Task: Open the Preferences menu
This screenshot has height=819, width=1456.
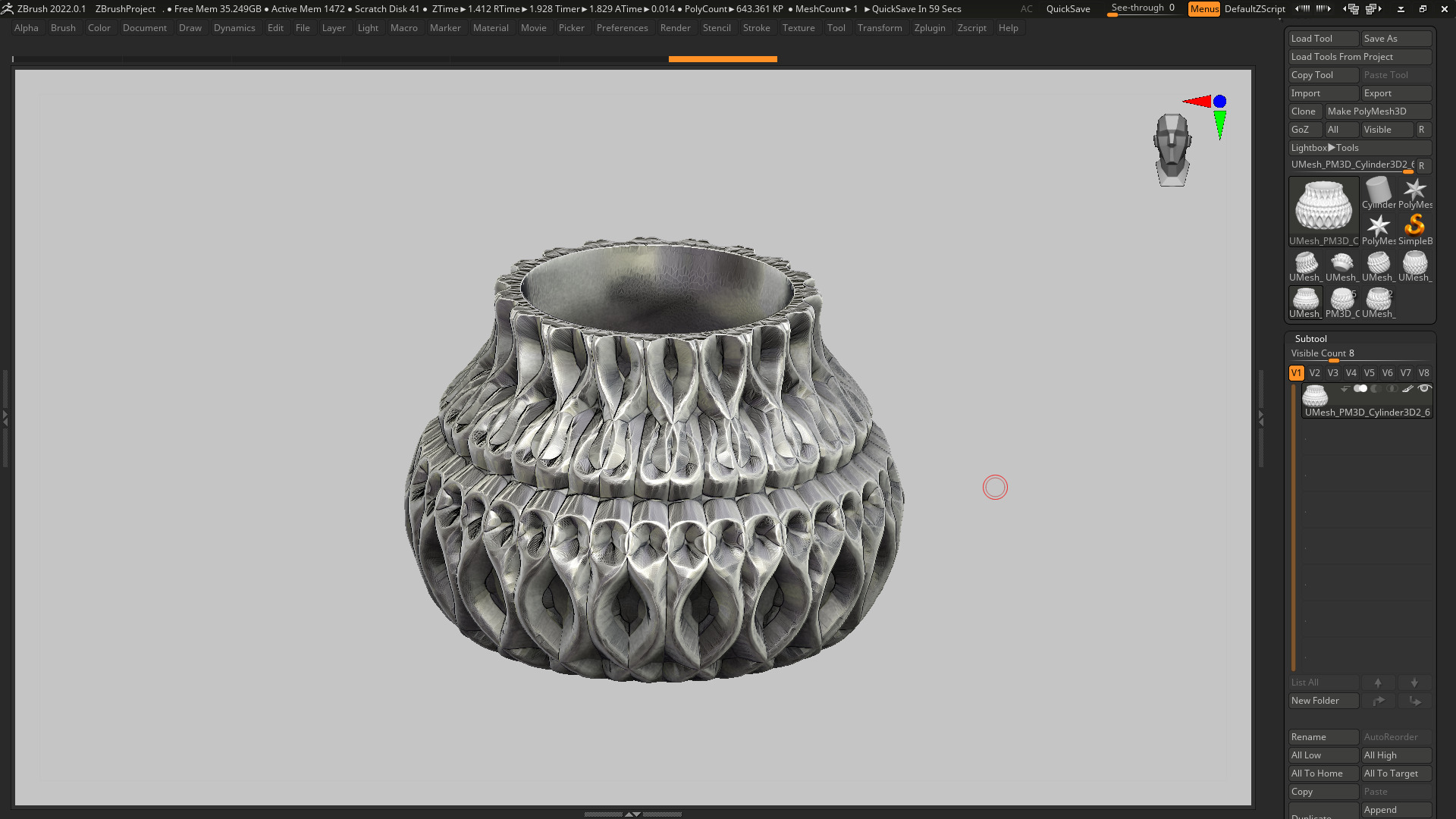Action: coord(622,28)
